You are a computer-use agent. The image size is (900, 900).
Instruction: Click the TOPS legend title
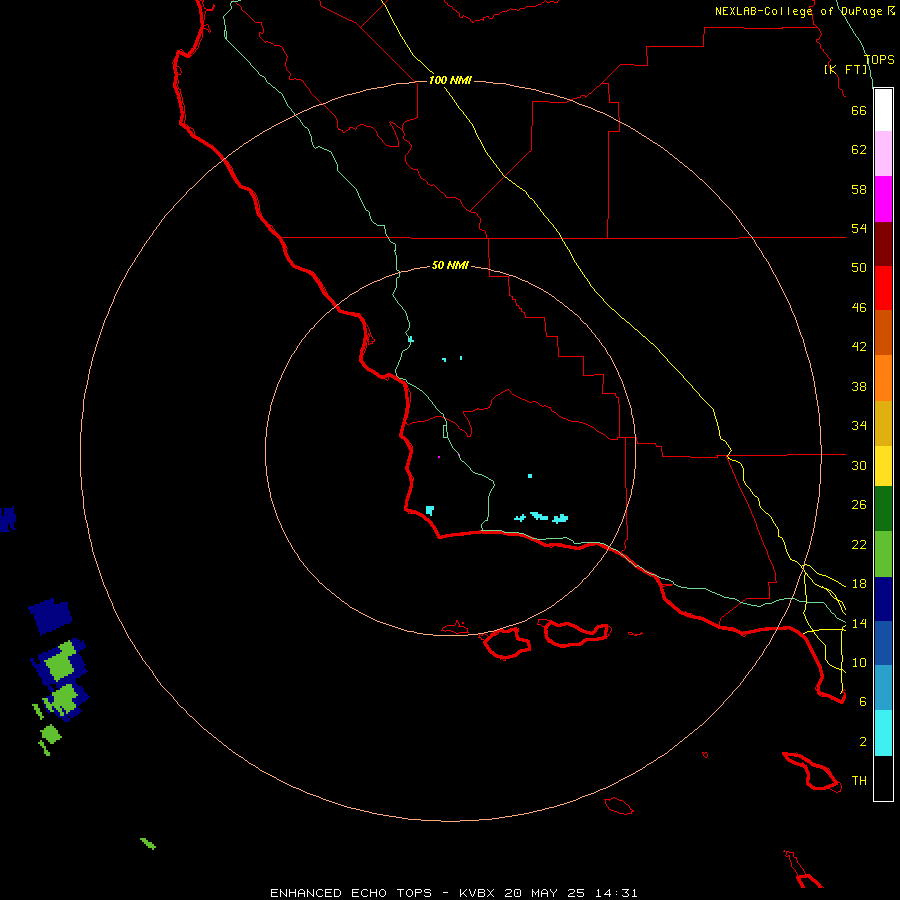(879, 60)
